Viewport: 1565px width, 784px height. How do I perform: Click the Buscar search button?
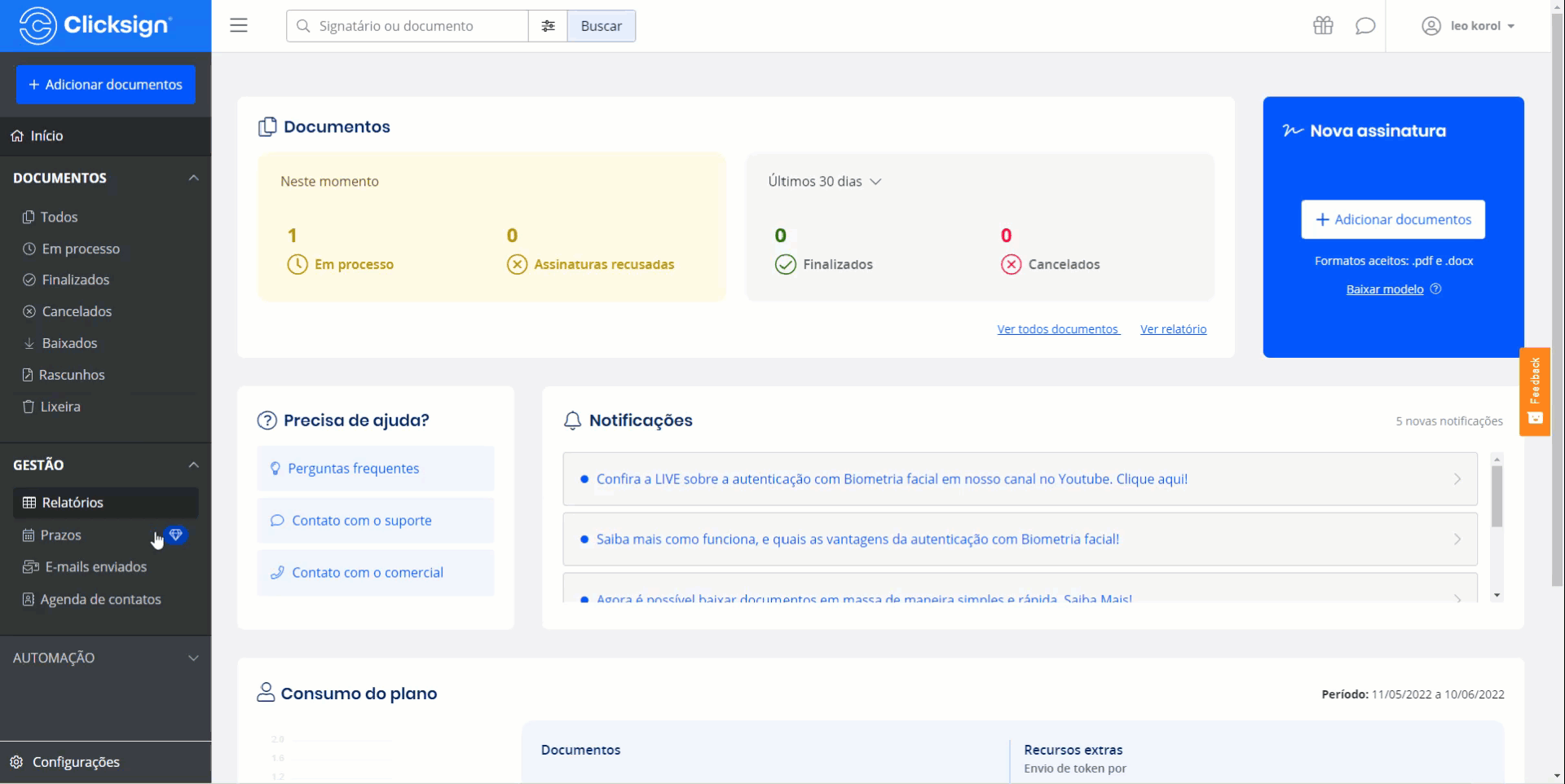coord(602,26)
